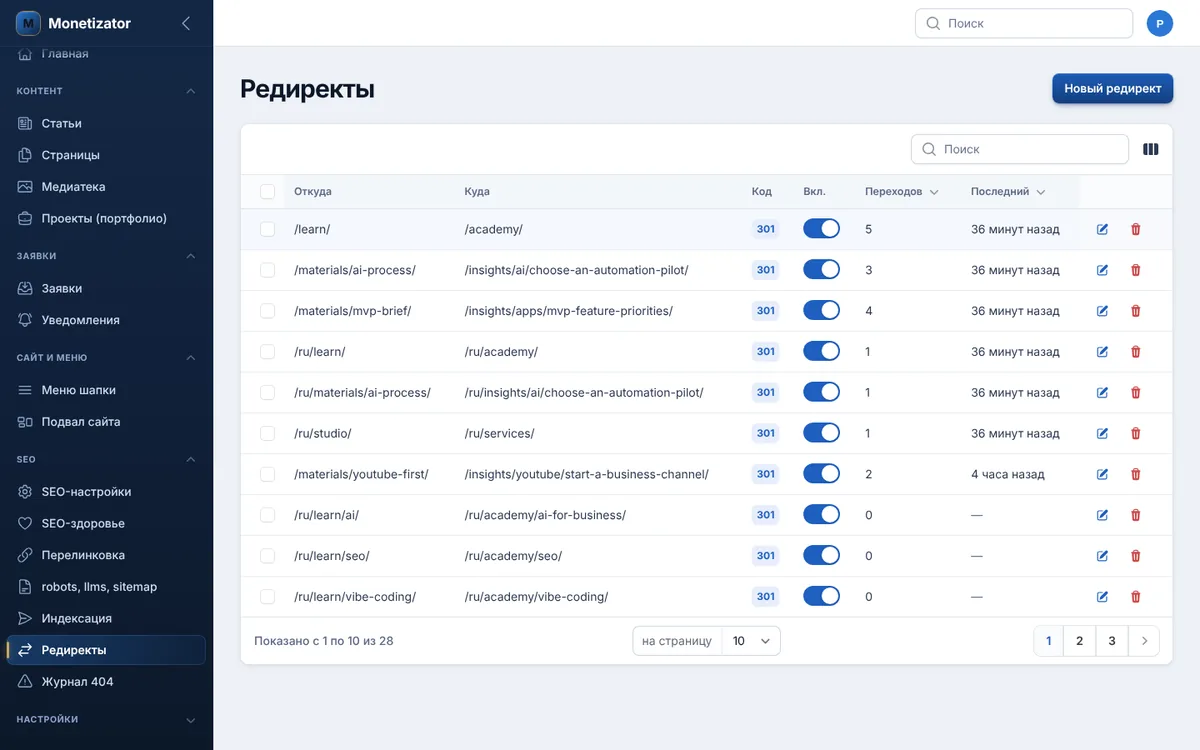Delete the /ru/learn/ redirect row
1200x750 pixels.
(x=1135, y=352)
